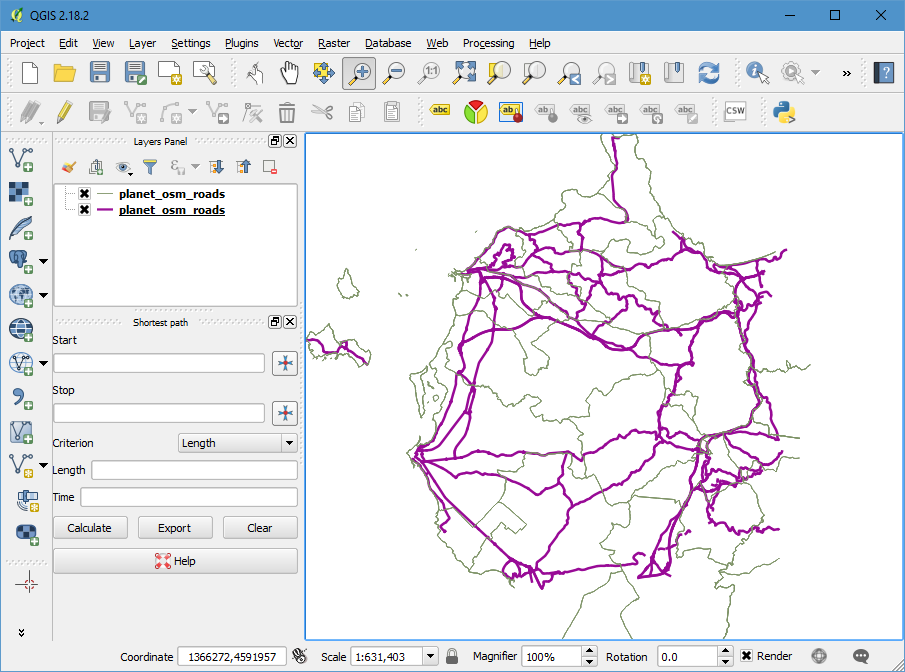Open the Vector menu
The height and width of the screenshot is (672, 905).
pos(288,43)
